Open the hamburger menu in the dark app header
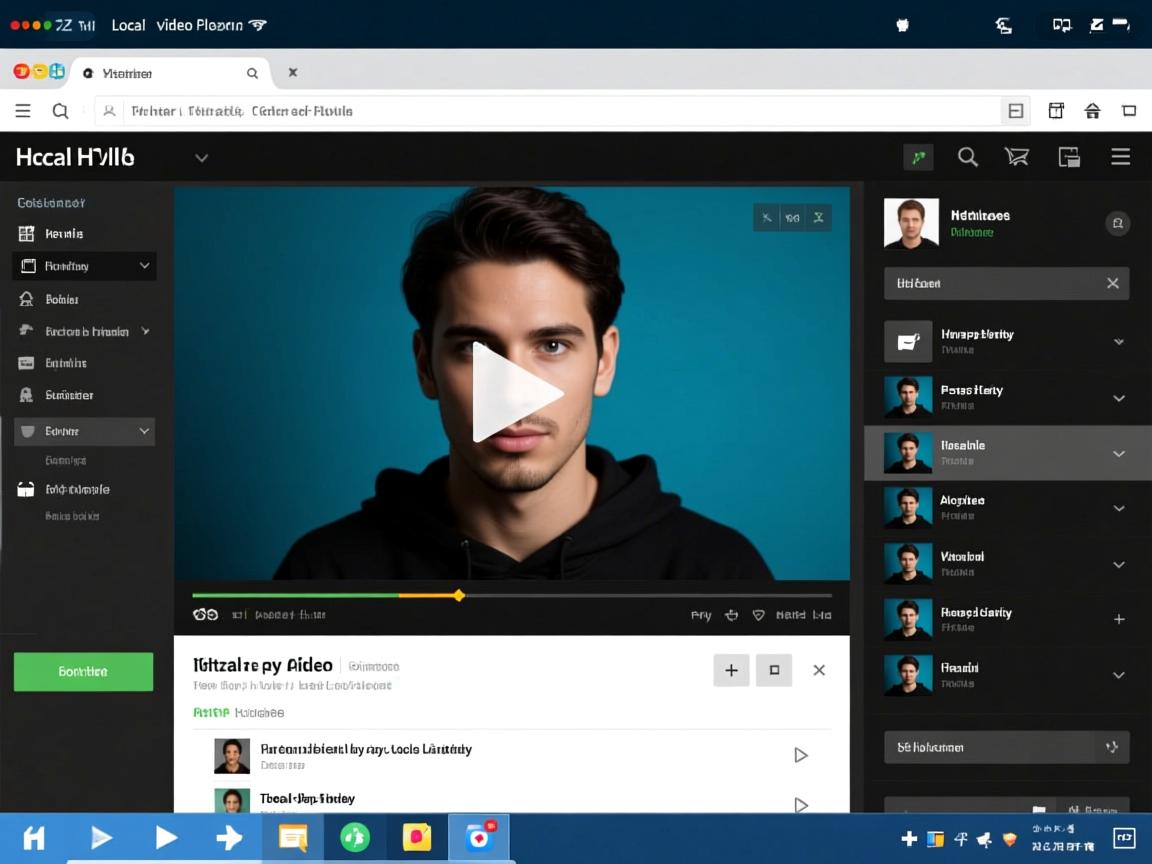Image resolution: width=1152 pixels, height=864 pixels. pyautogui.click(x=1120, y=157)
